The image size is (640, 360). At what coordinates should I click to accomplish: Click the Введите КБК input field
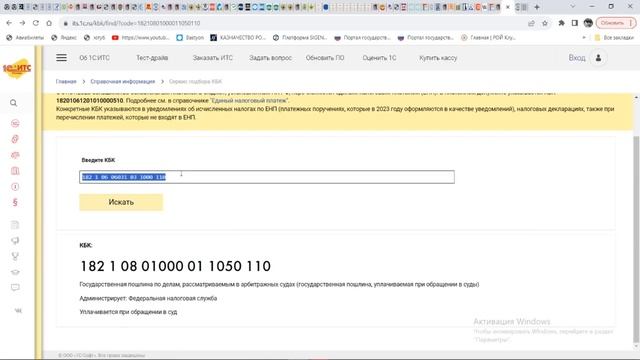tap(267, 177)
